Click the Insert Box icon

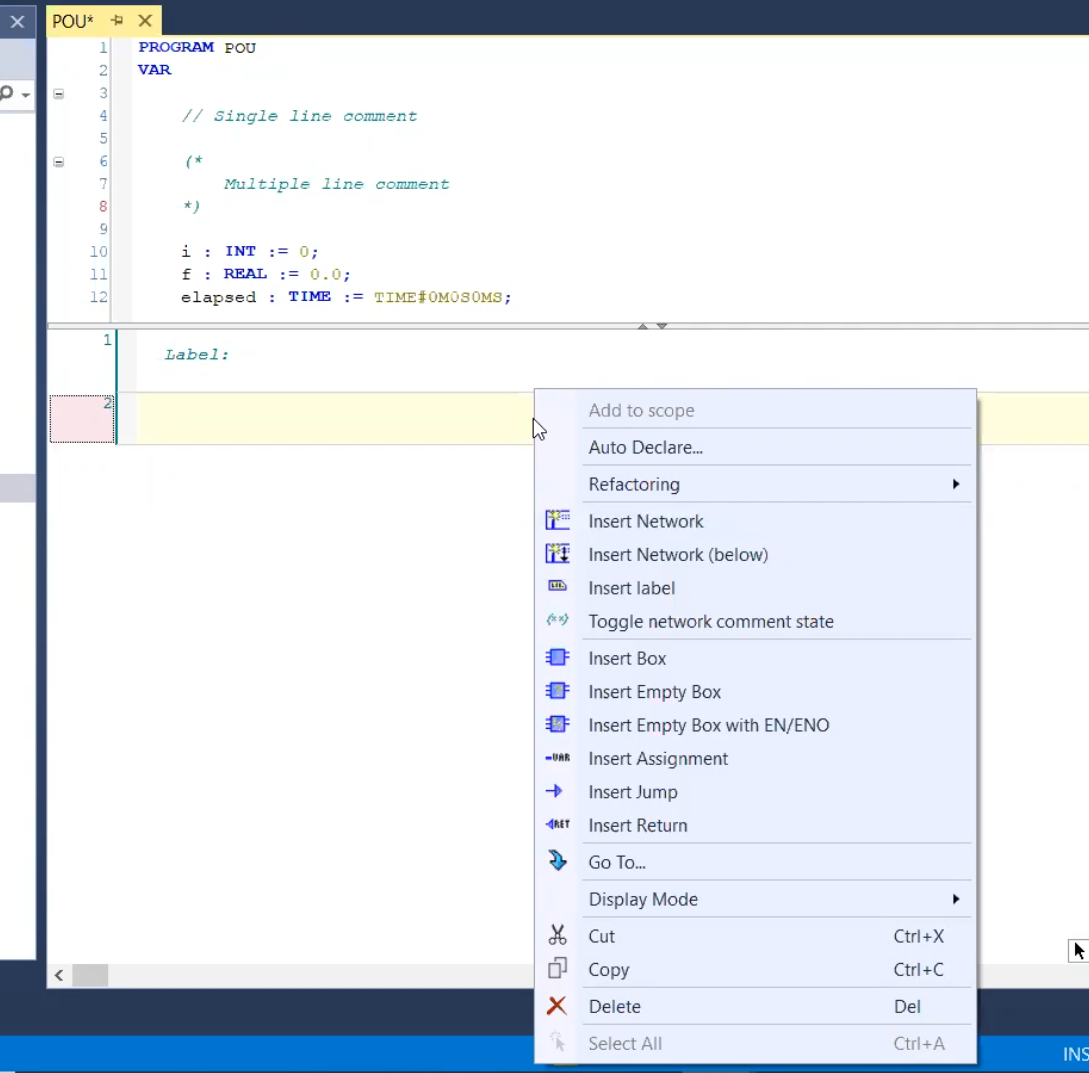pyautogui.click(x=557, y=658)
